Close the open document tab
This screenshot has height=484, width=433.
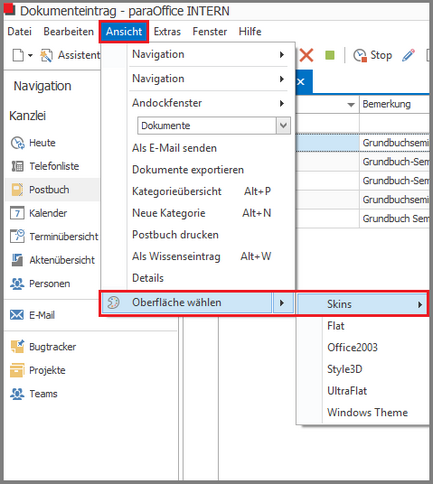pyautogui.click(x=301, y=82)
